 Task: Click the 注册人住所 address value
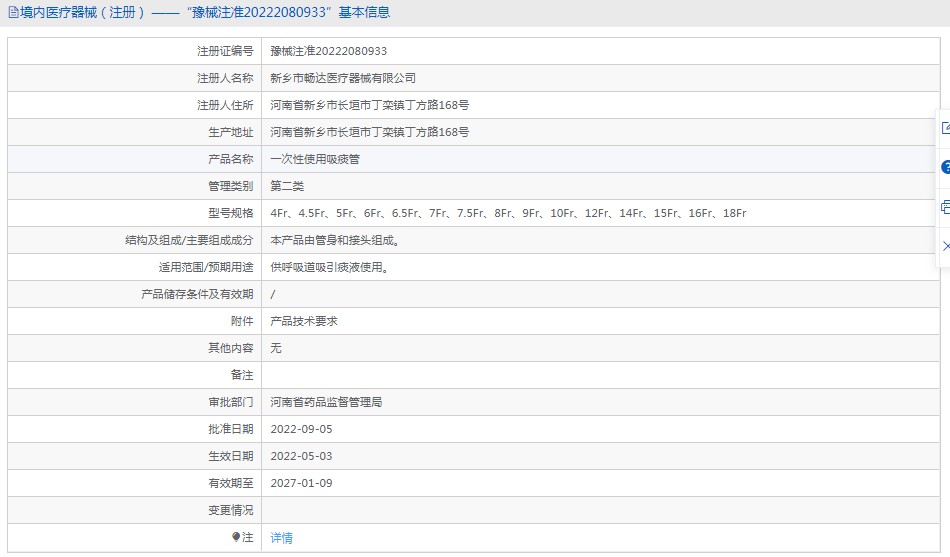[370, 105]
